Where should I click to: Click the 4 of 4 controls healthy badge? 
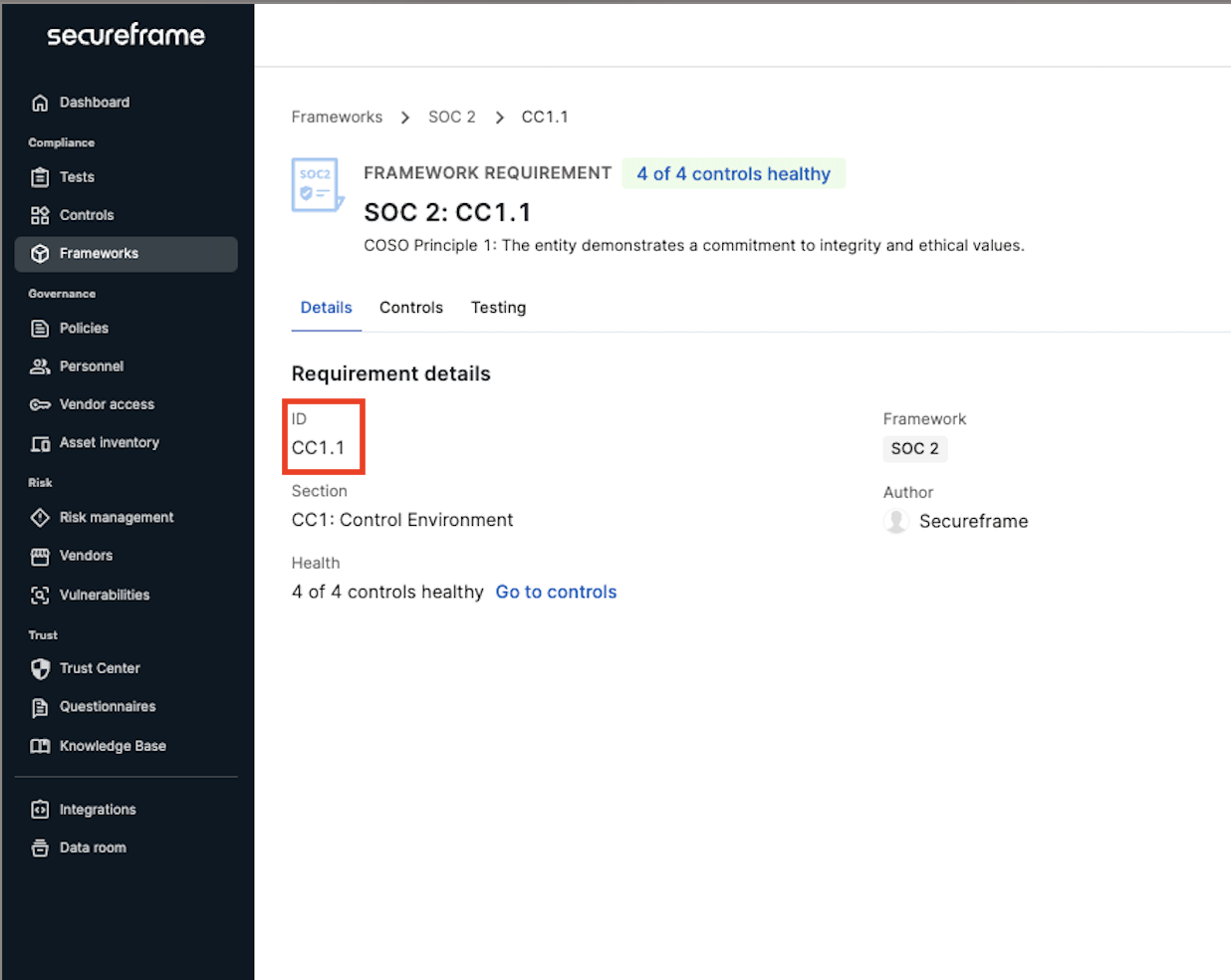734,173
